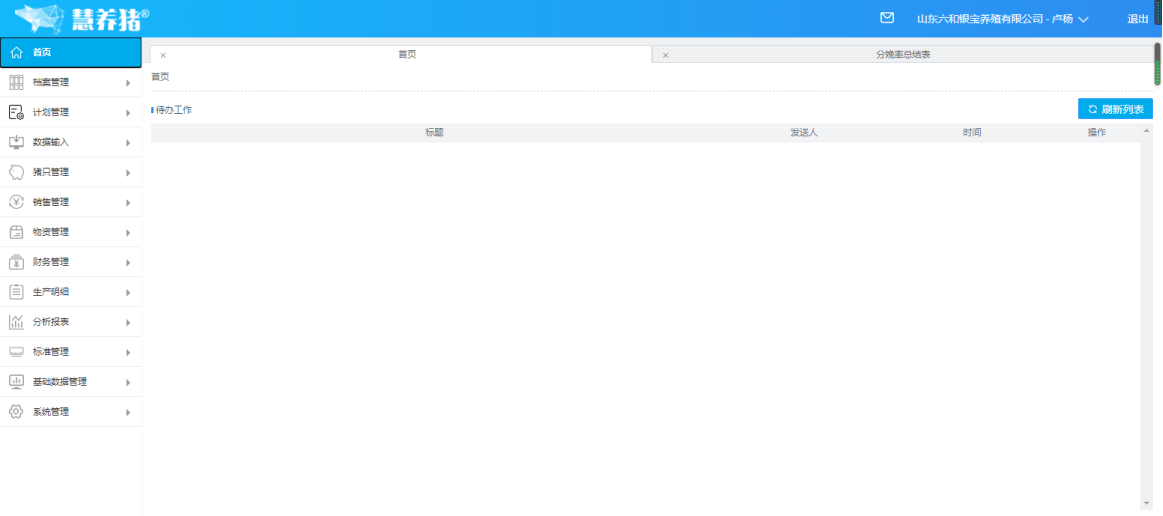Click the 刷新列表 button

point(1115,109)
